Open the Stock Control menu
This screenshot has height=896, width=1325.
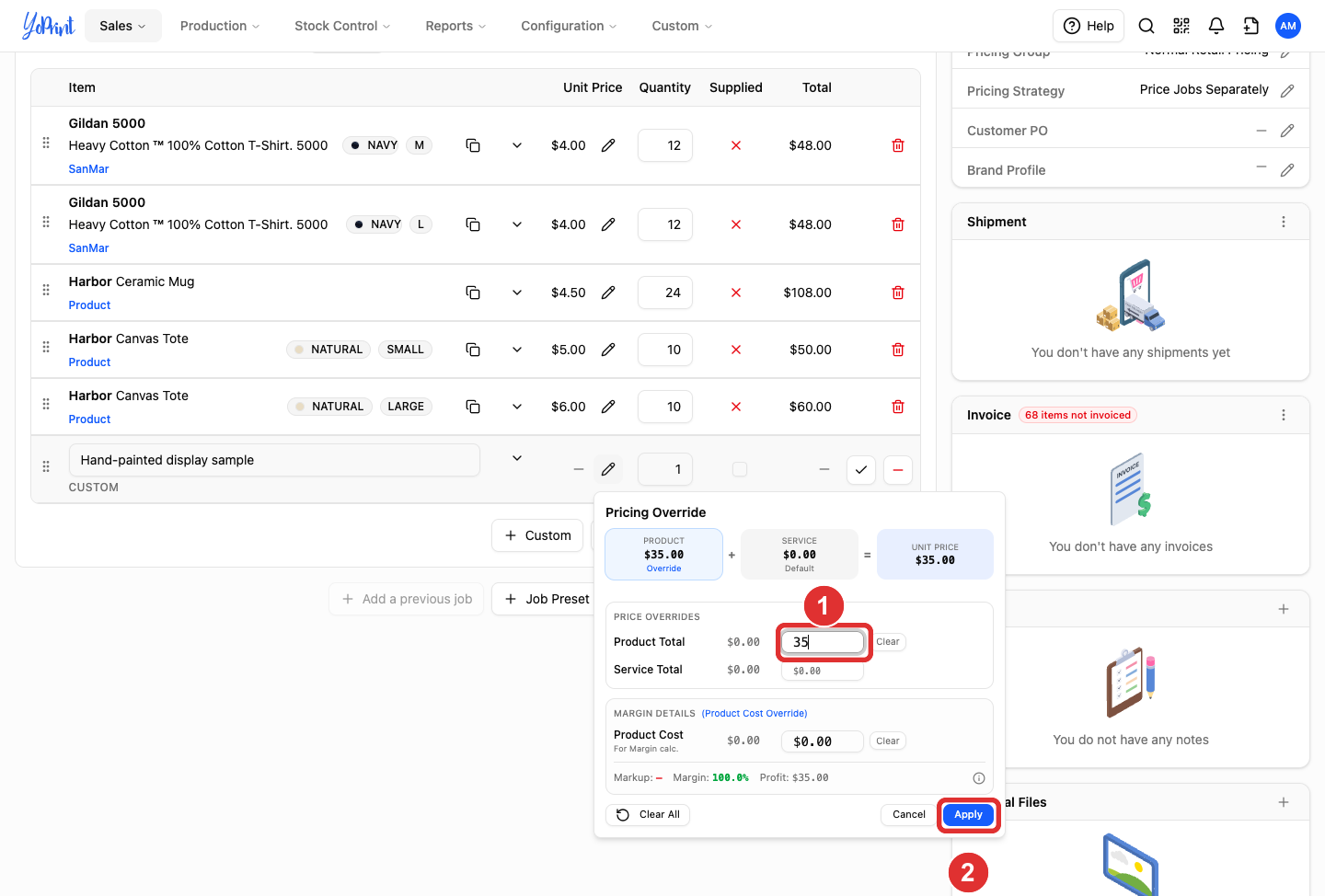pos(342,26)
